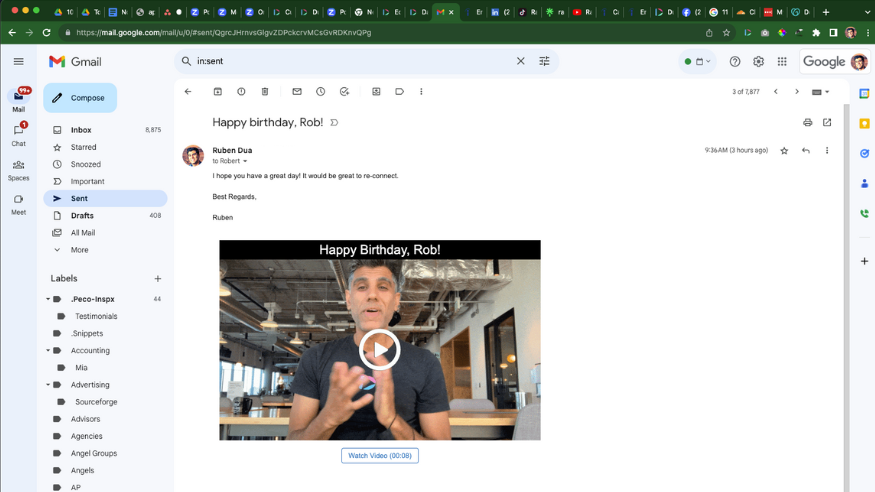Mark the email as unread
This screenshot has height=492, width=875.
click(x=297, y=91)
